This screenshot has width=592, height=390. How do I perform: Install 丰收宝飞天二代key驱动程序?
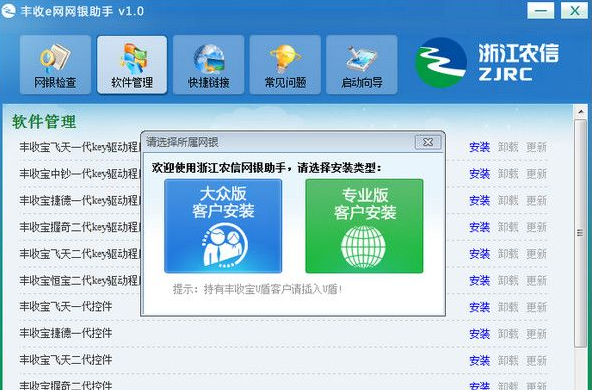pyautogui.click(x=479, y=254)
